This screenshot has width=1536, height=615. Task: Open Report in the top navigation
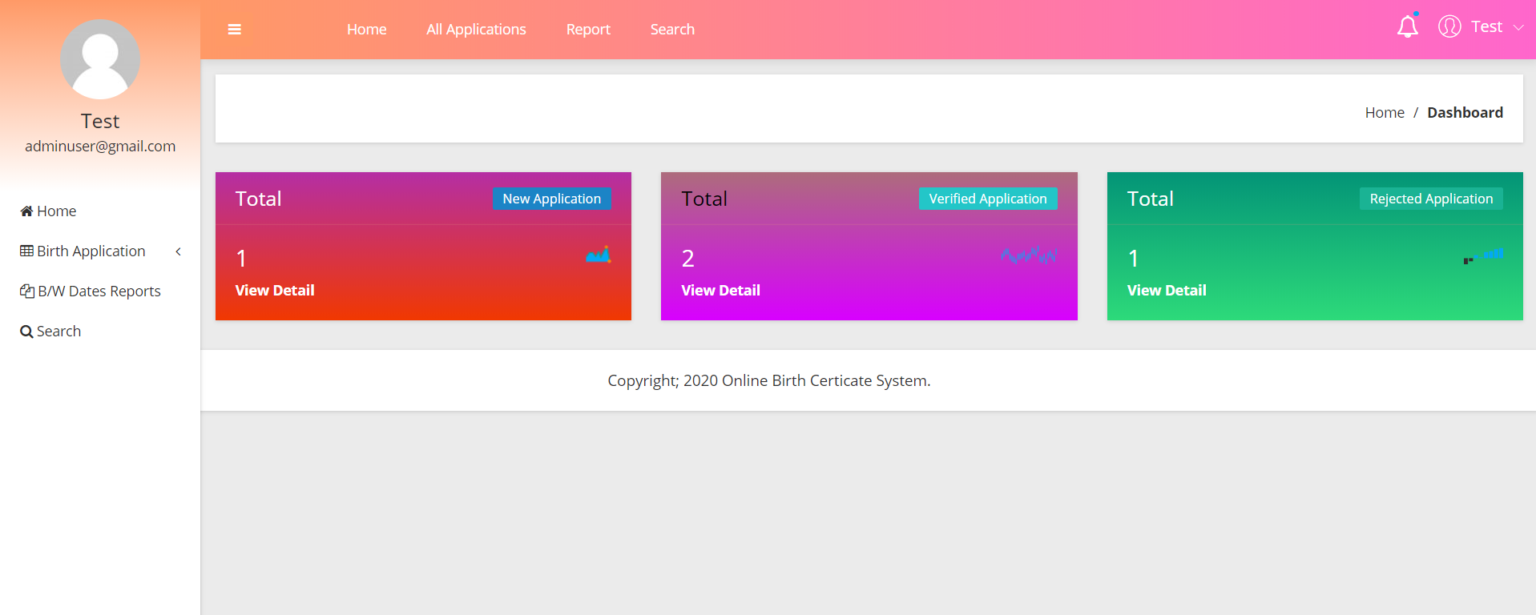coord(588,29)
